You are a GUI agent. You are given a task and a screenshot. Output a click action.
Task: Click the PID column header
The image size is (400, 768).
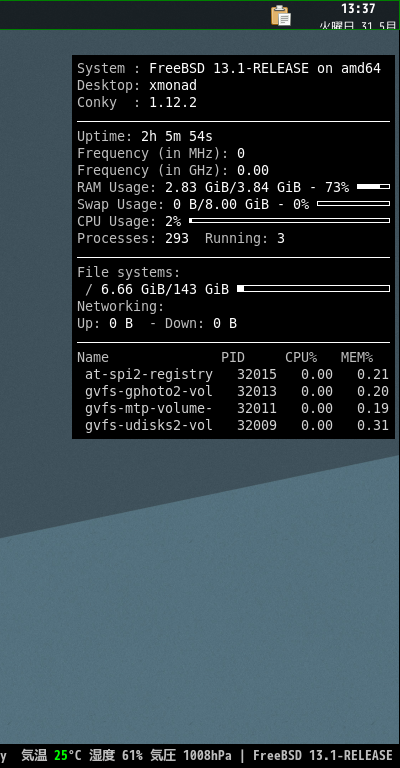pos(233,358)
